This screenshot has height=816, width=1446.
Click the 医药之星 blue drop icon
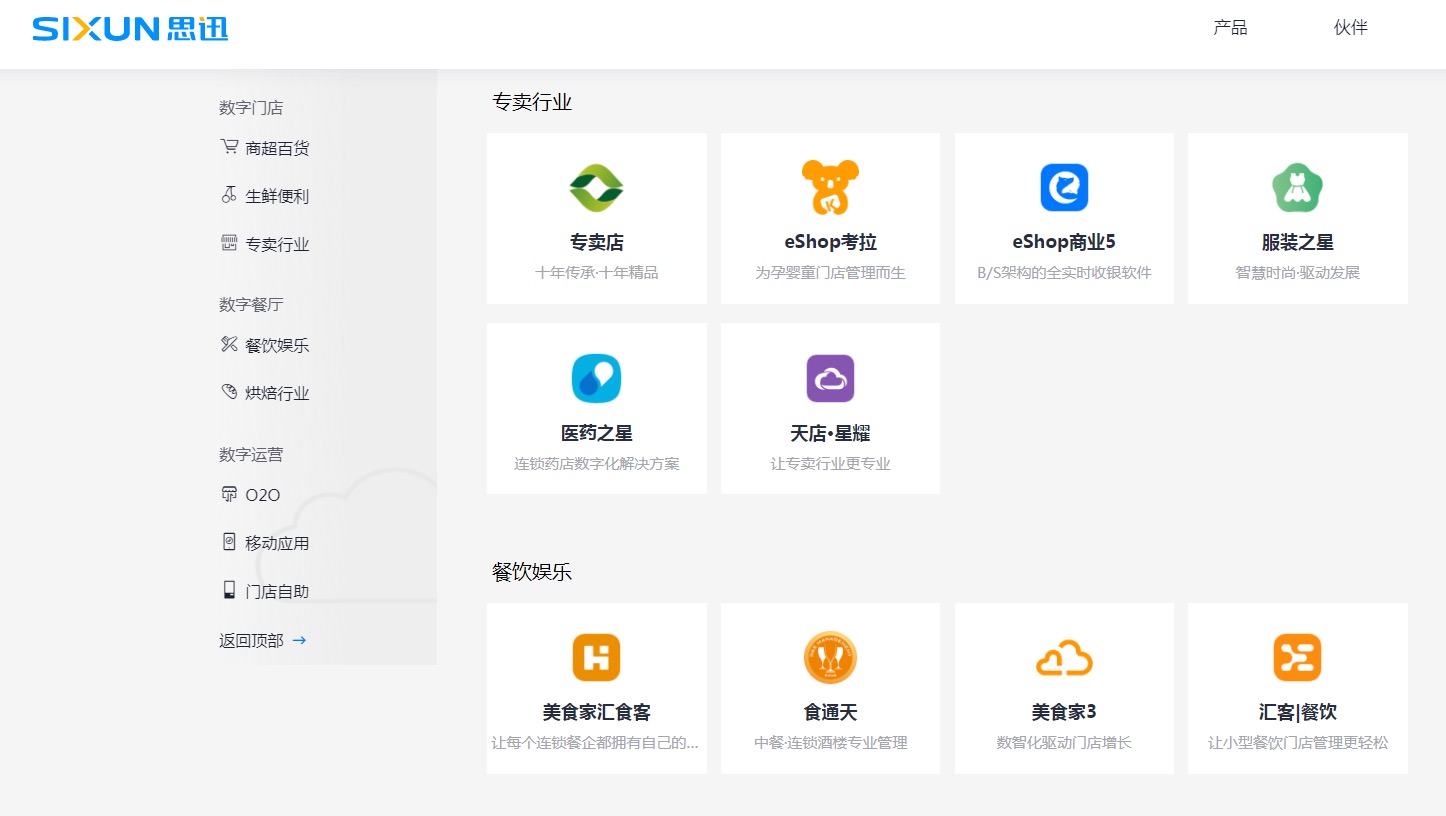pos(597,378)
